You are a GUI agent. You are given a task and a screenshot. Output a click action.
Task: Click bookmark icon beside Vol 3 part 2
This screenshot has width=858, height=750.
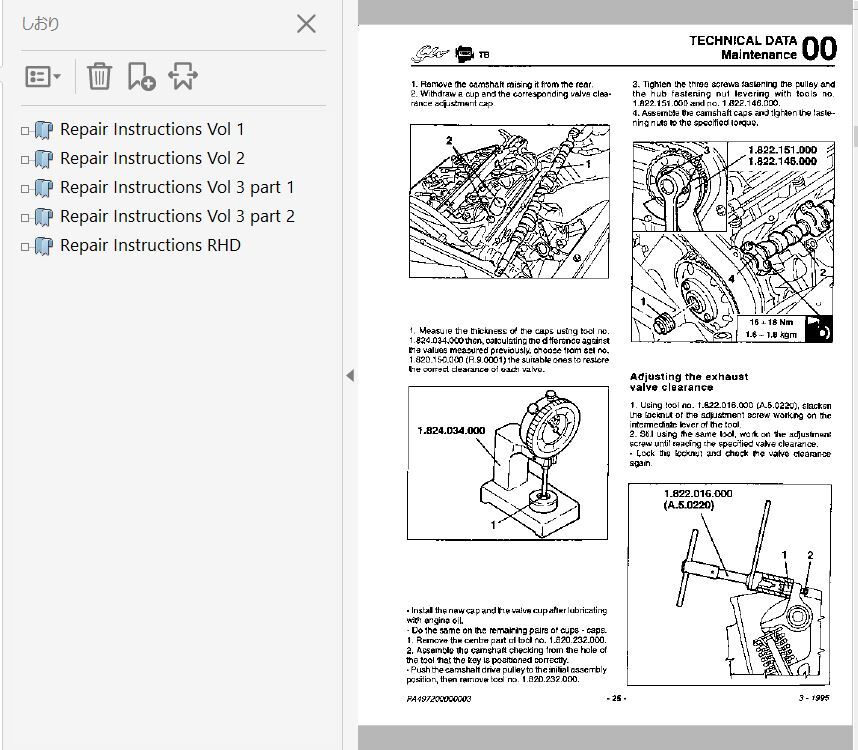44,217
